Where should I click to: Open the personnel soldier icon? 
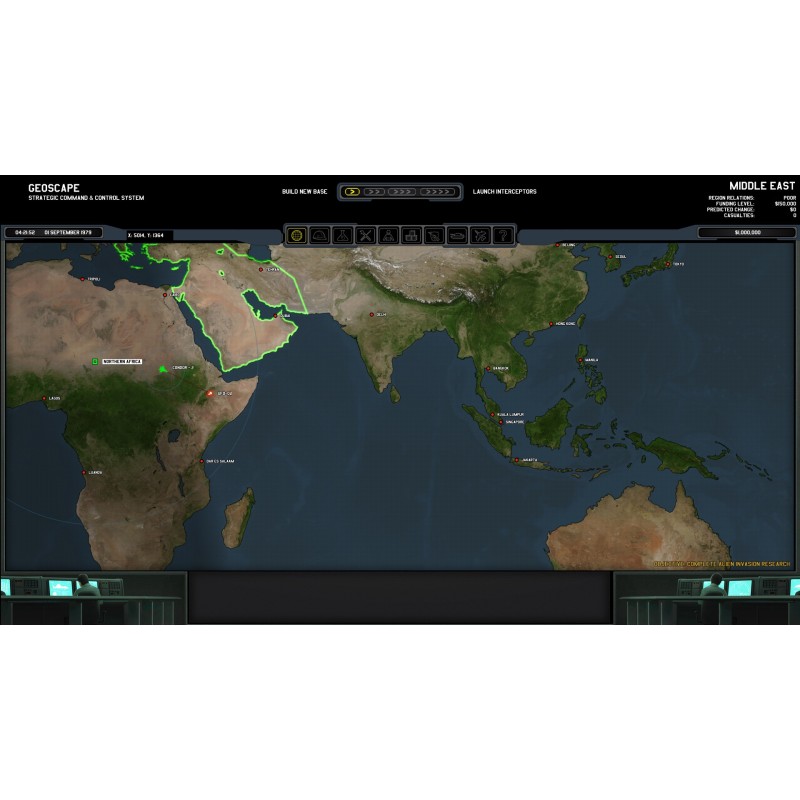tap(388, 235)
